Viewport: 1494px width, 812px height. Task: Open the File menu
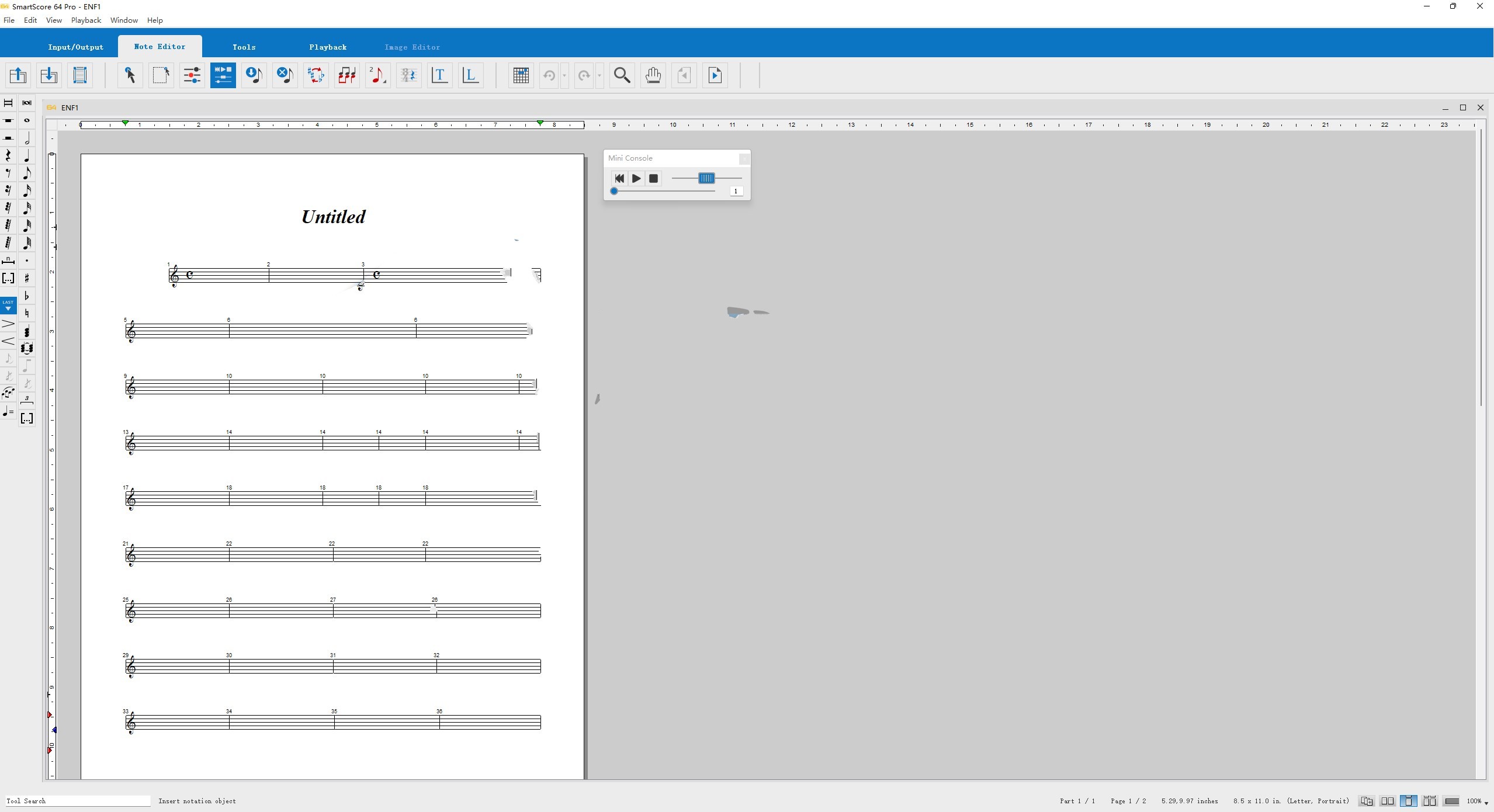[x=9, y=20]
